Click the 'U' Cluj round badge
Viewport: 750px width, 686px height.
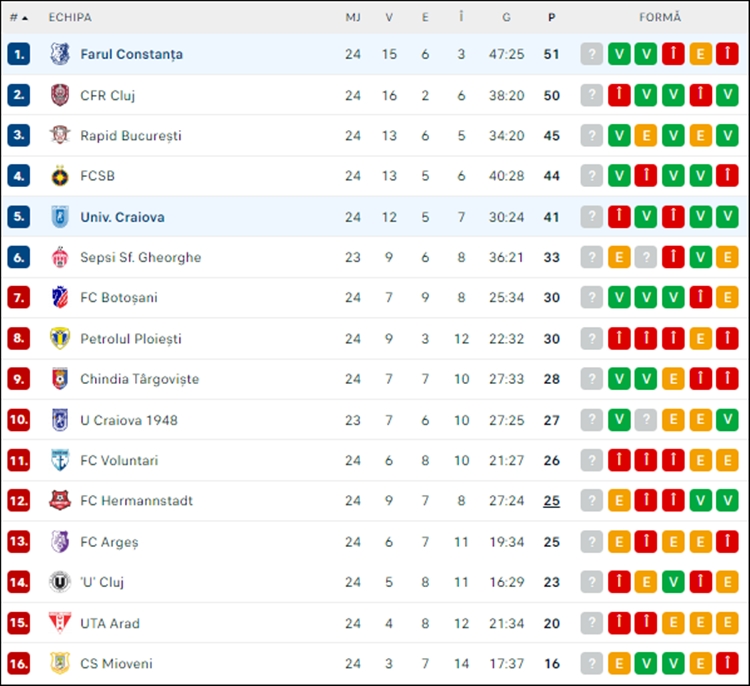(60, 582)
